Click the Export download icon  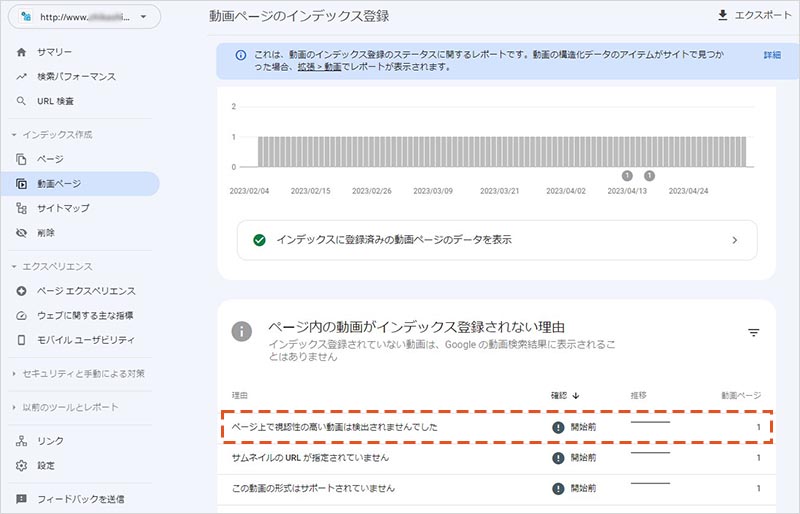[x=724, y=16]
